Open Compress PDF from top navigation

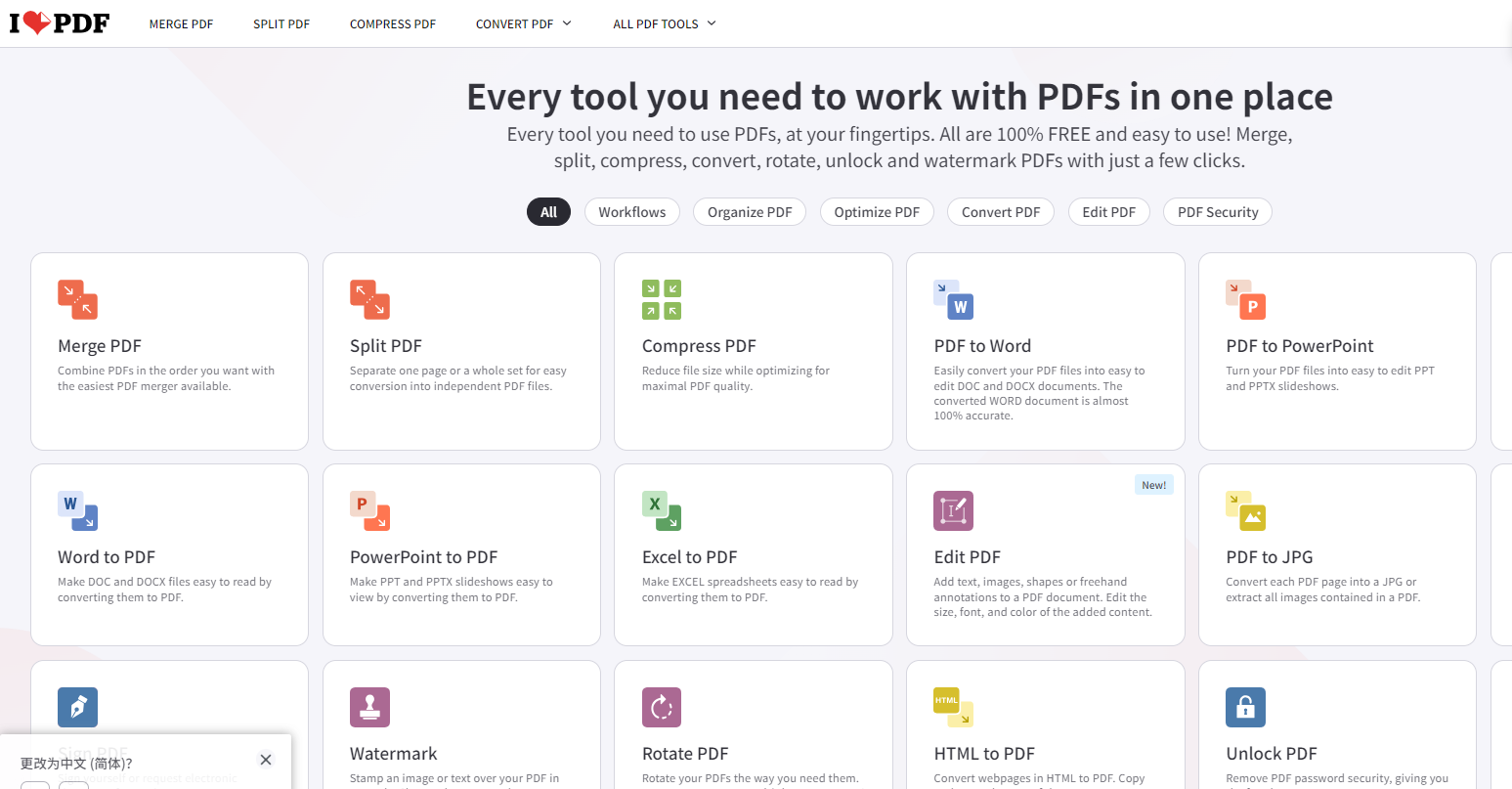point(393,23)
